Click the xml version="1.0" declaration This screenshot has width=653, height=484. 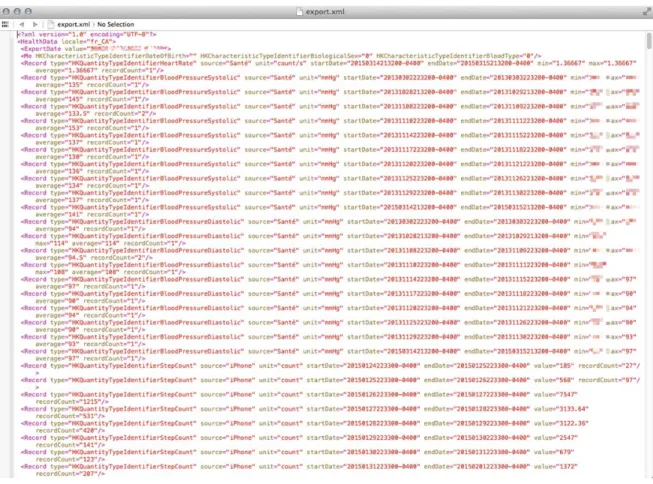51,34
